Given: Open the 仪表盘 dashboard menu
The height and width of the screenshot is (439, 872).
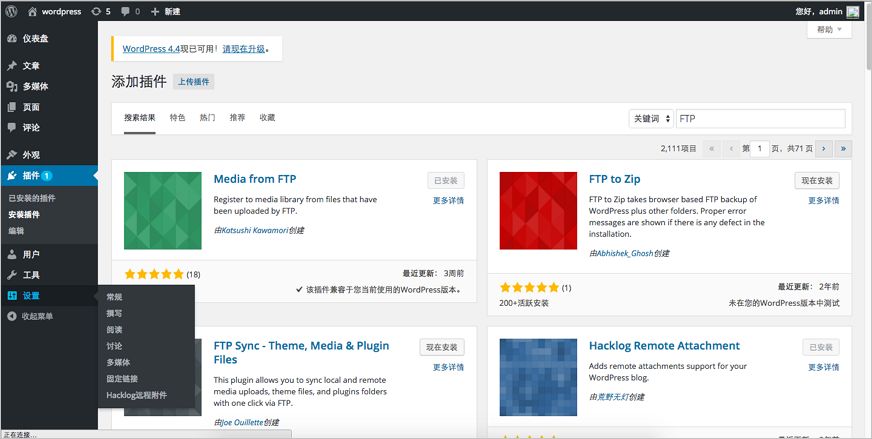Looking at the screenshot, I should point(35,38).
